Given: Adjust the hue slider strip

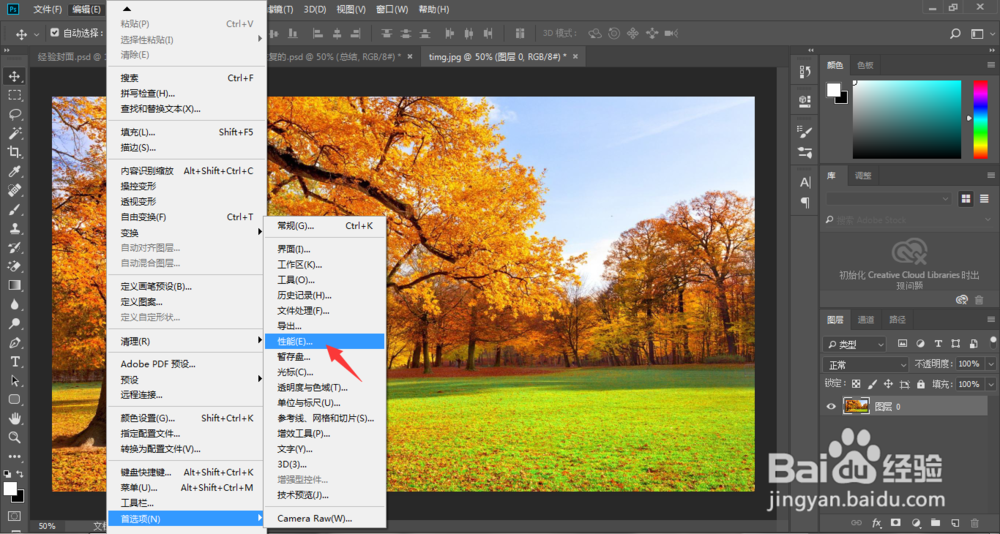Looking at the screenshot, I should 980,119.
